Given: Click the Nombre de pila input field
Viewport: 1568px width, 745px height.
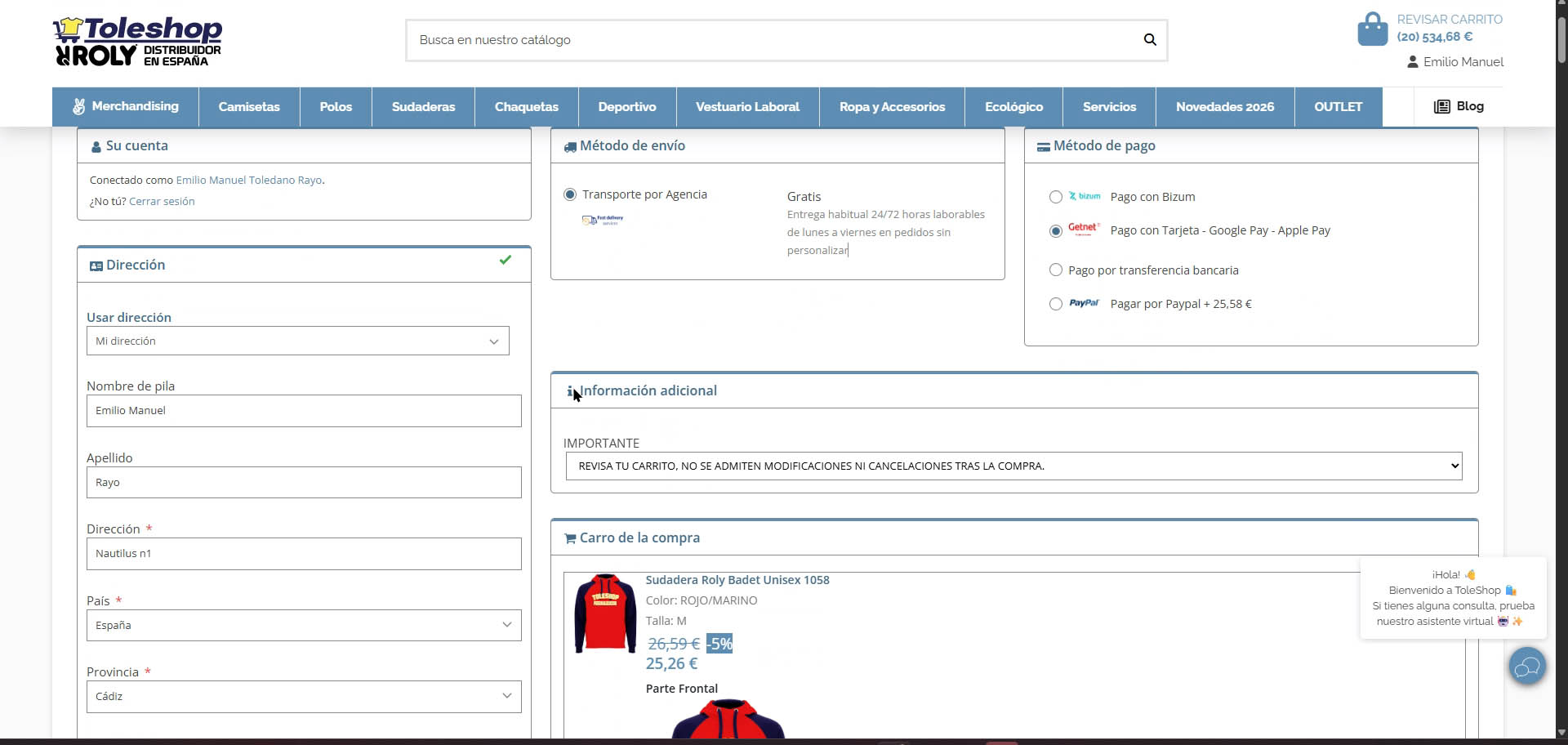Looking at the screenshot, I should (x=303, y=411).
